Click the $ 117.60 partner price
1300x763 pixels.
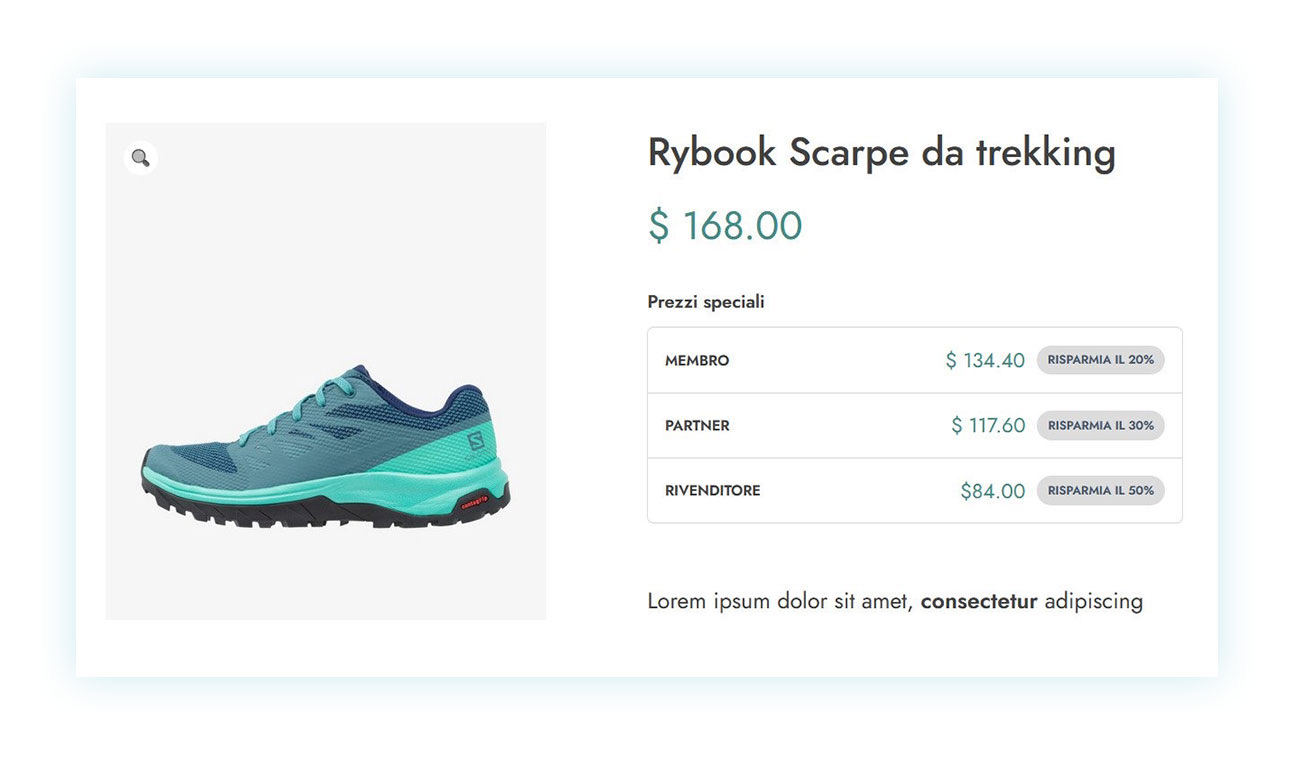tap(988, 426)
